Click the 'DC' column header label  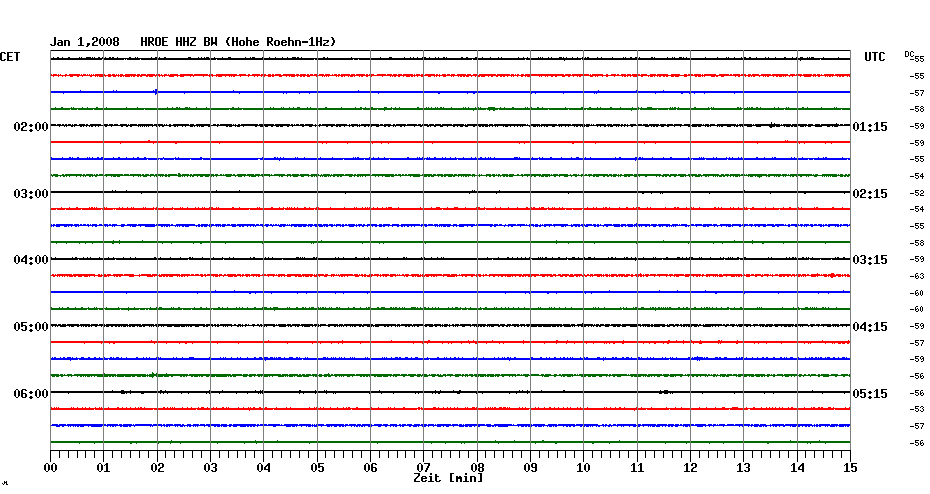coord(909,54)
